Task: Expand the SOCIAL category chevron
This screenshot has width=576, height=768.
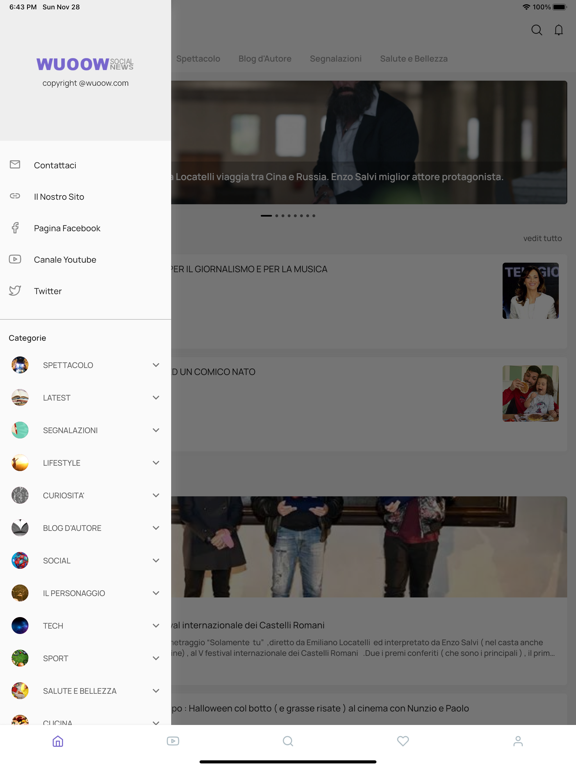Action: click(x=156, y=560)
